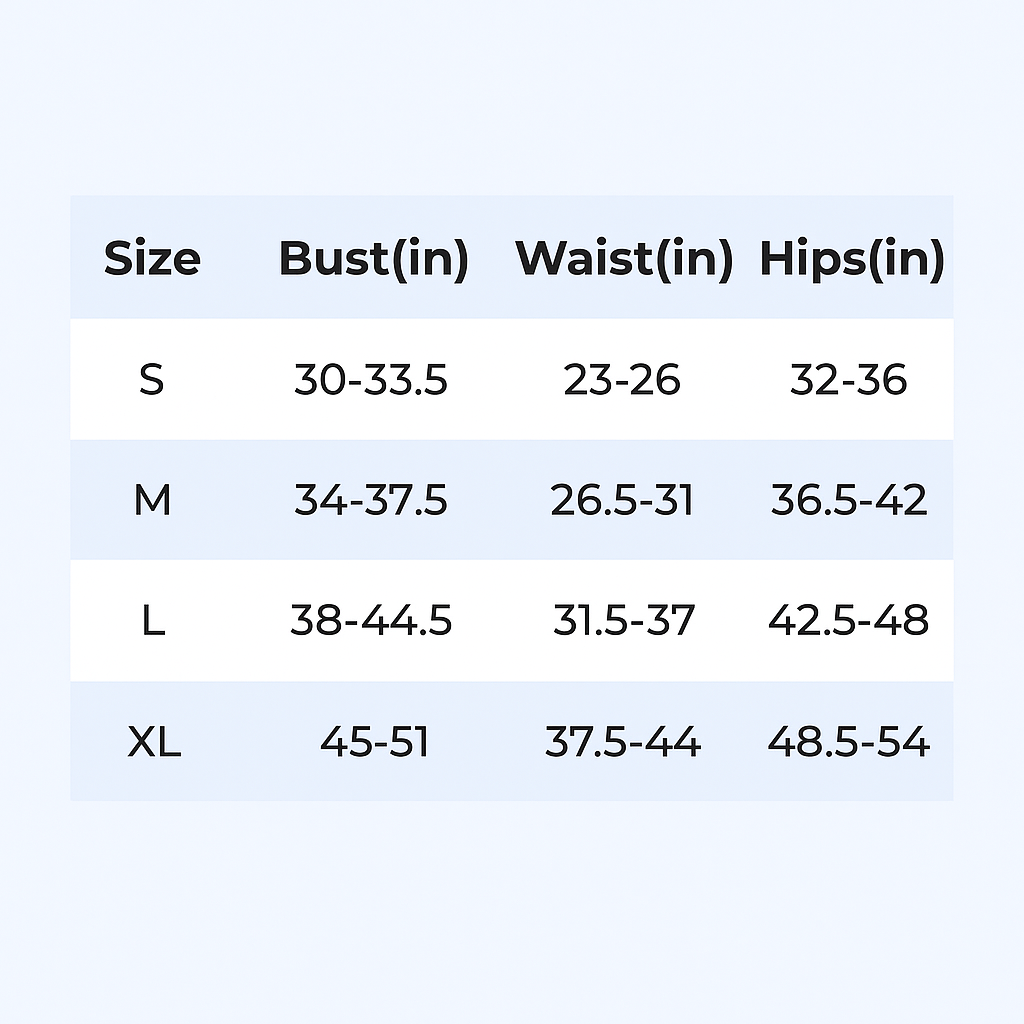Click the 30-33.5 bust measurement cell
The width and height of the screenshot is (1024, 1024).
pyautogui.click(x=371, y=380)
